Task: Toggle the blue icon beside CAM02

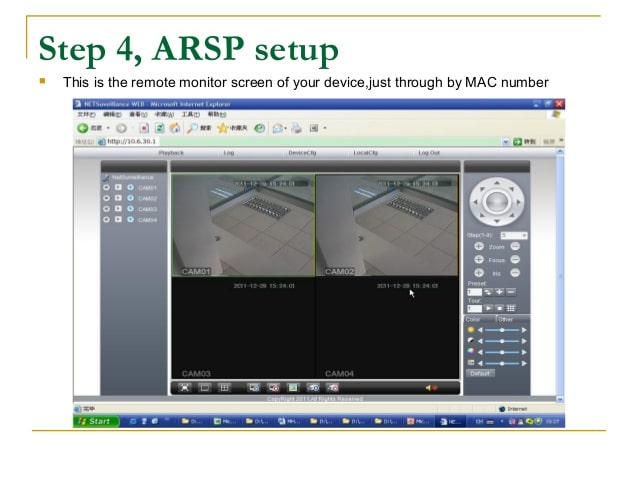Action: tap(130, 198)
